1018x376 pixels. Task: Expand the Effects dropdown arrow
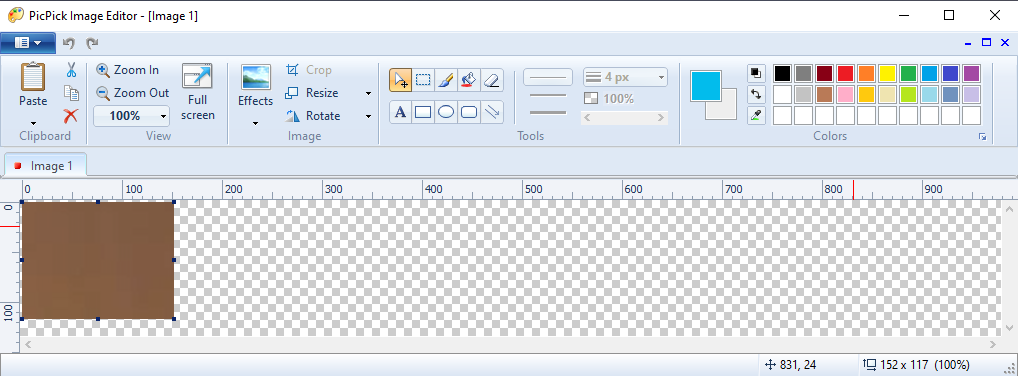pyautogui.click(x=256, y=123)
